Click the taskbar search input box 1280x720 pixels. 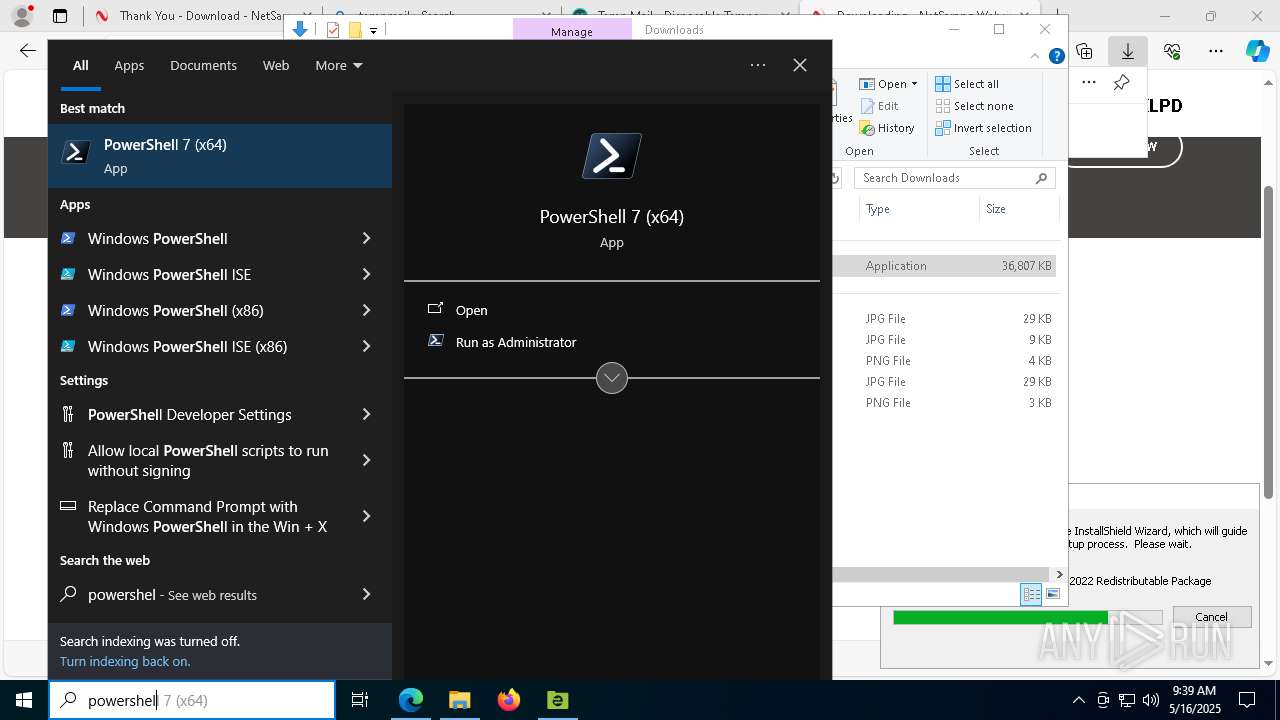pyautogui.click(x=192, y=700)
